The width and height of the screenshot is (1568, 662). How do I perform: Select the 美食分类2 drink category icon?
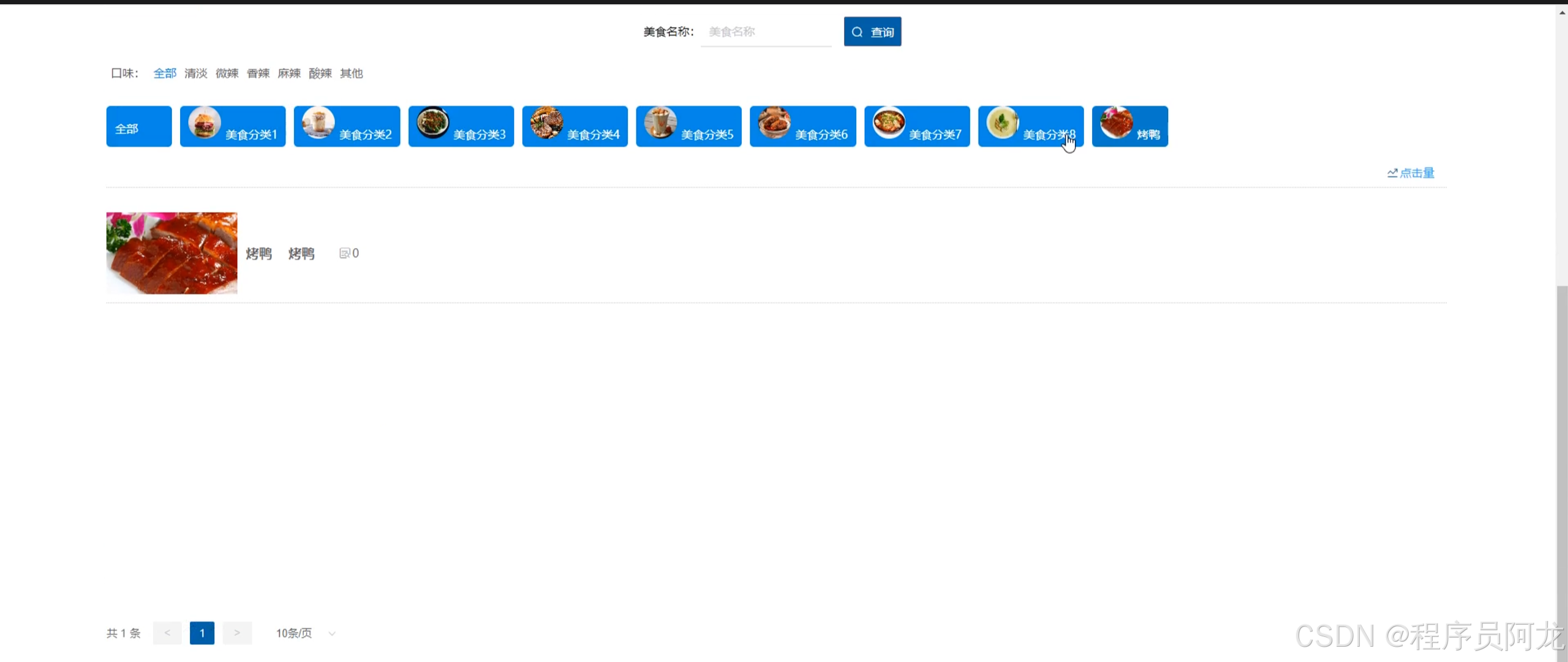click(318, 122)
